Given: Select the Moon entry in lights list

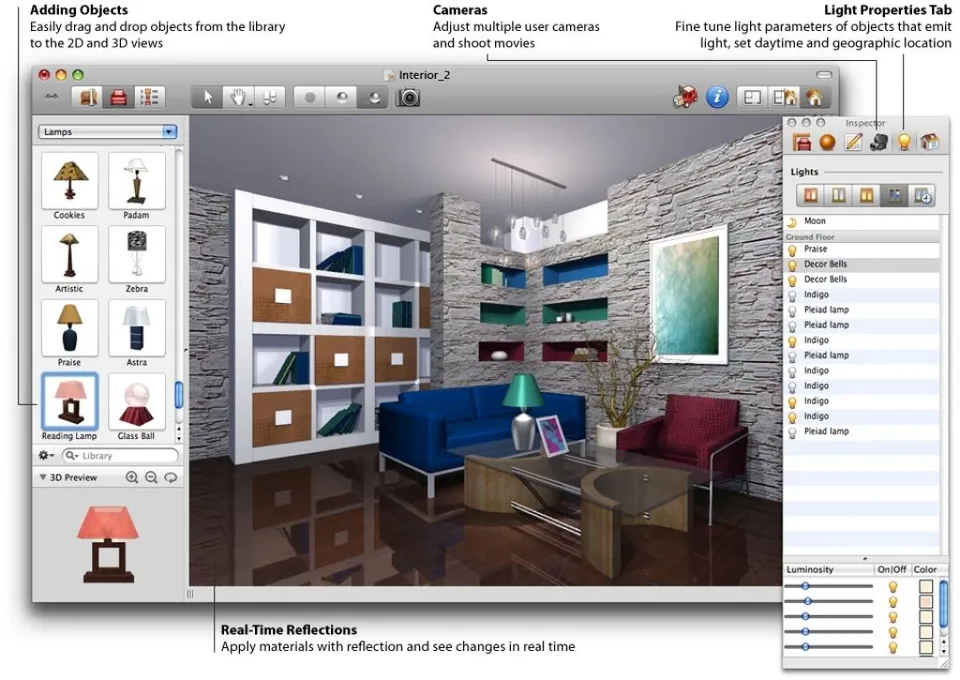Looking at the screenshot, I should (862, 221).
